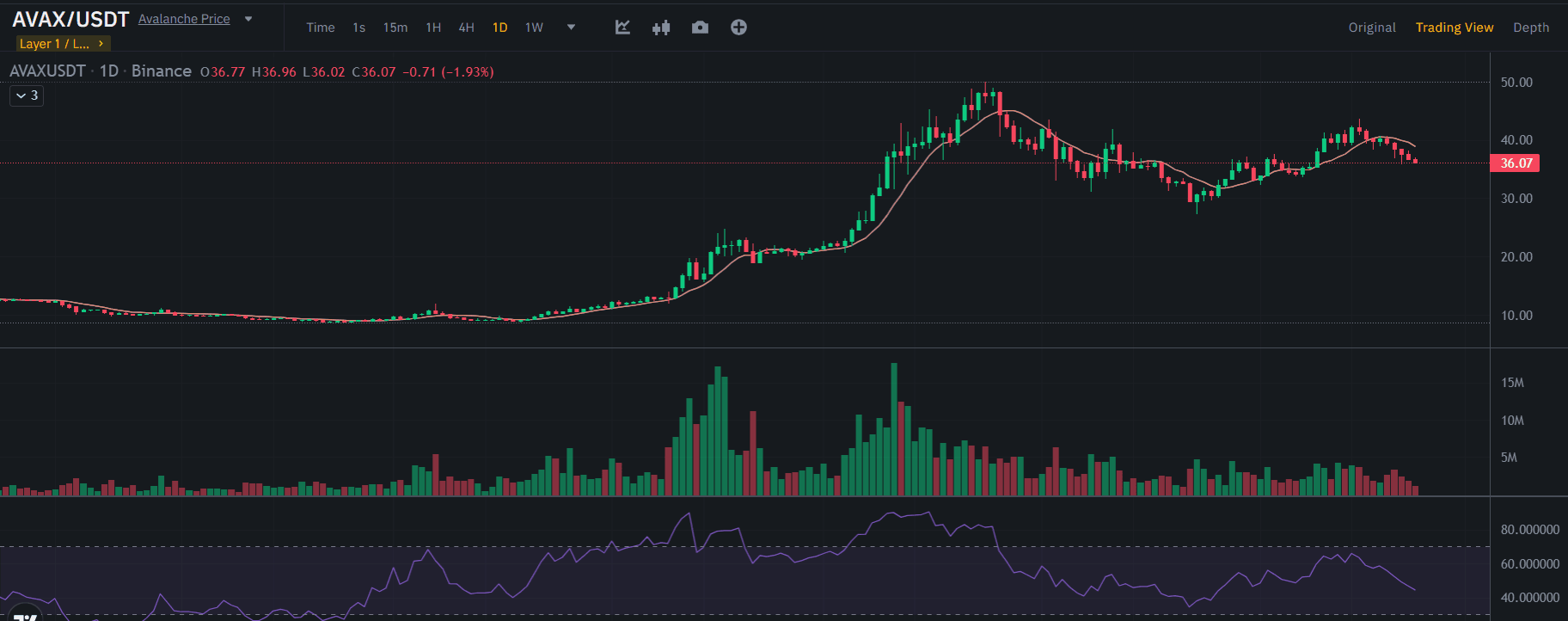Viewport: 1568px width, 621px height.
Task: Select the 1s time interval
Action: (358, 28)
